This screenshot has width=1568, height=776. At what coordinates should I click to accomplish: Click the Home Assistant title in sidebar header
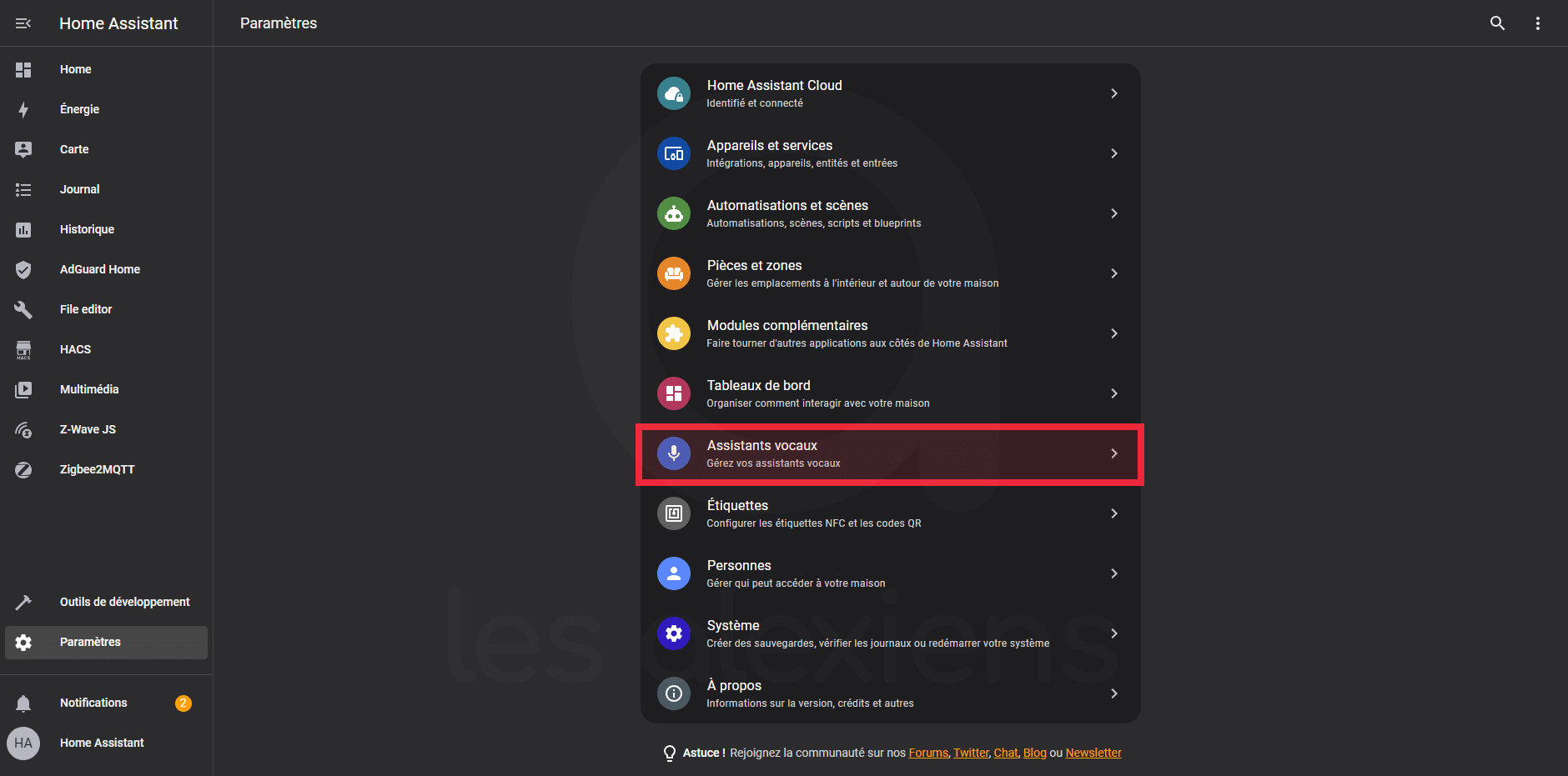pos(118,23)
